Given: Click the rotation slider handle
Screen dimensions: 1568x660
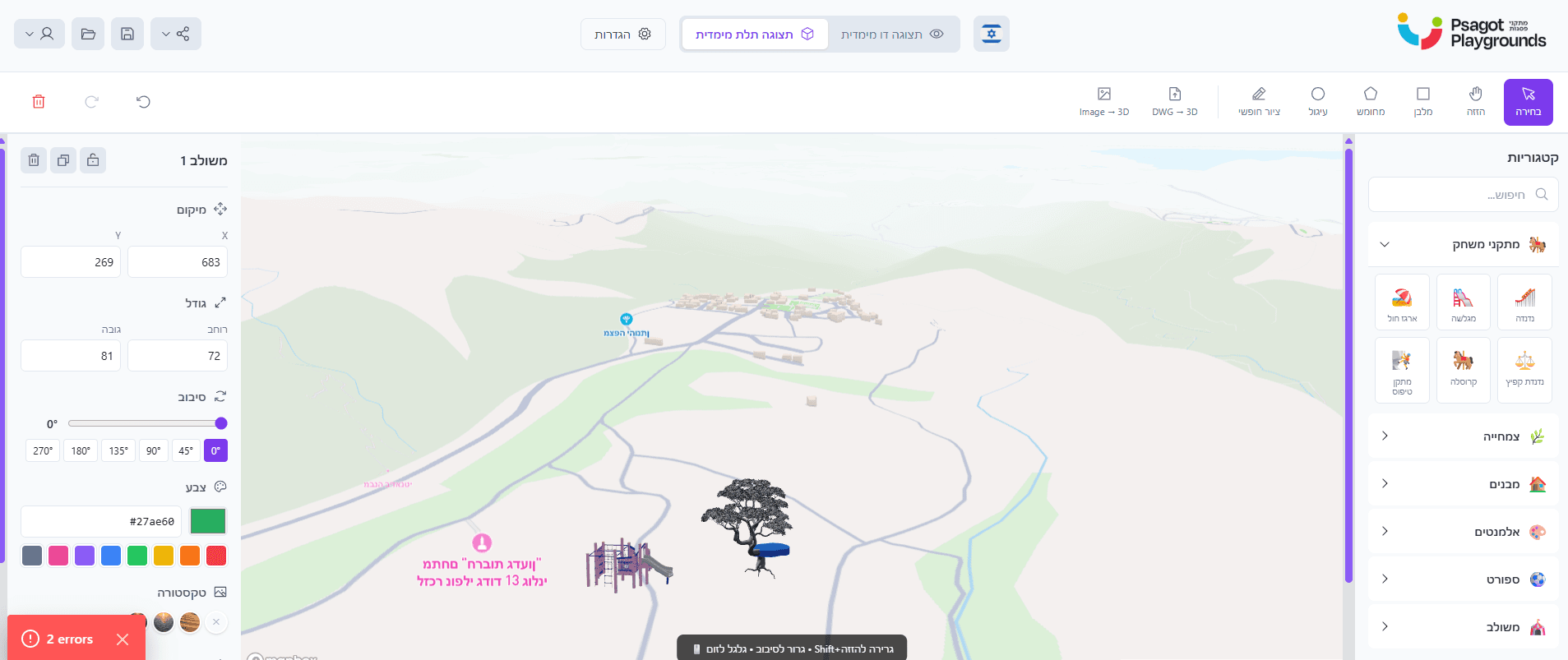Looking at the screenshot, I should (221, 423).
